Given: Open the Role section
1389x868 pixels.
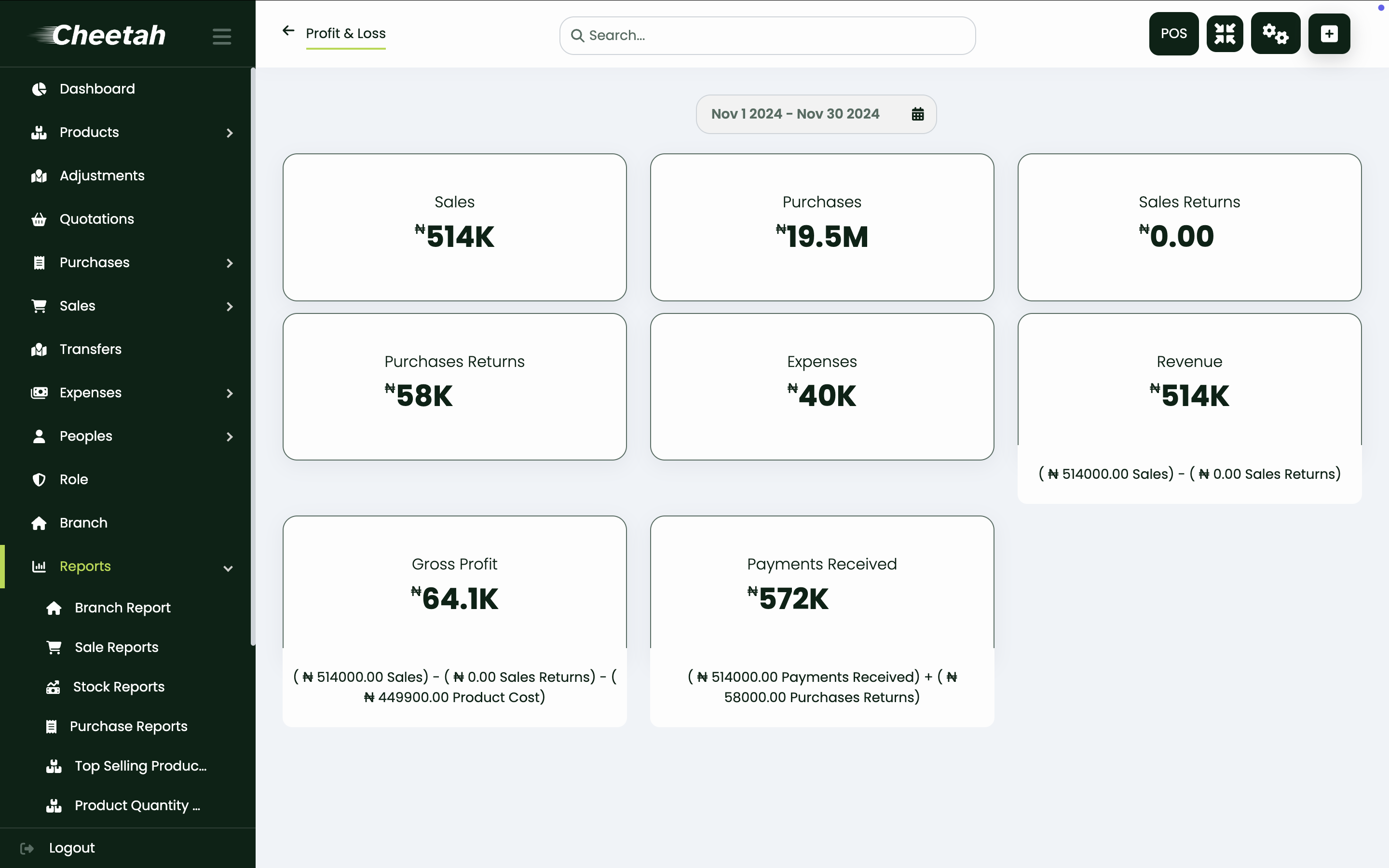Looking at the screenshot, I should (x=73, y=479).
